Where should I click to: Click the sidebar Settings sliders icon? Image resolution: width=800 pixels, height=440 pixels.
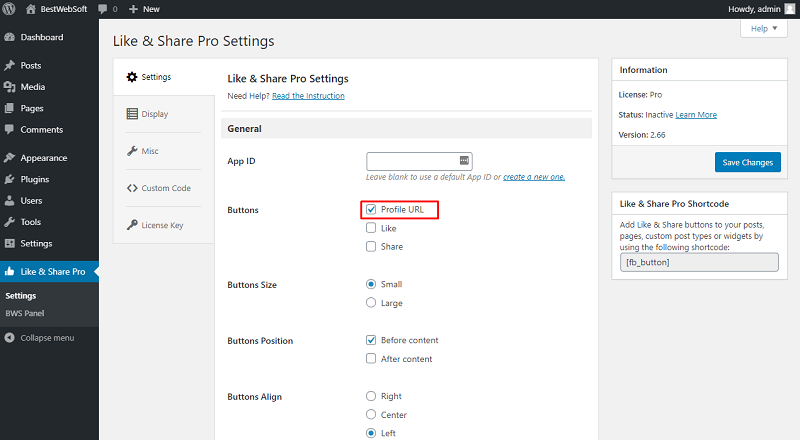tap(9, 243)
